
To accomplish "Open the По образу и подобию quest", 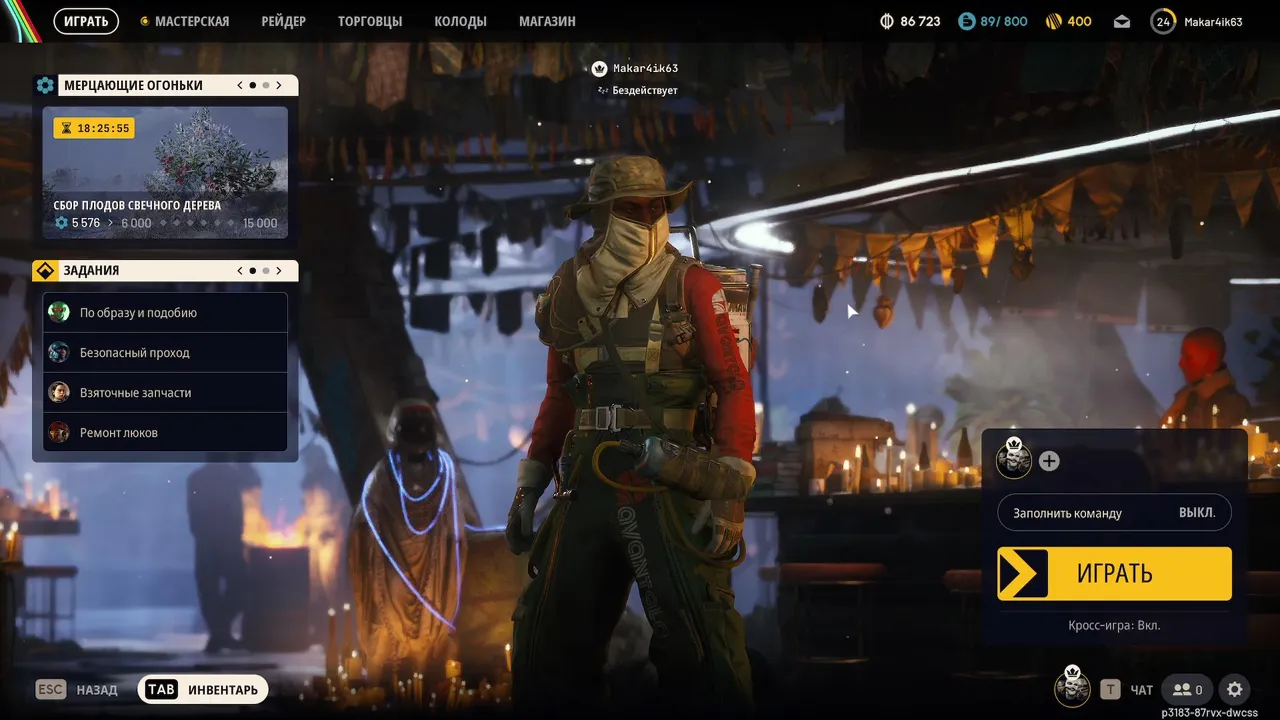I will (x=165, y=312).
